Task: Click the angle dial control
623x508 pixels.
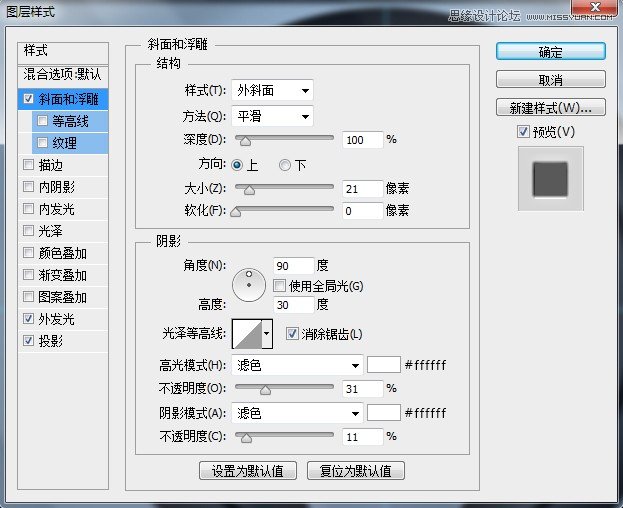Action: pyautogui.click(x=249, y=285)
